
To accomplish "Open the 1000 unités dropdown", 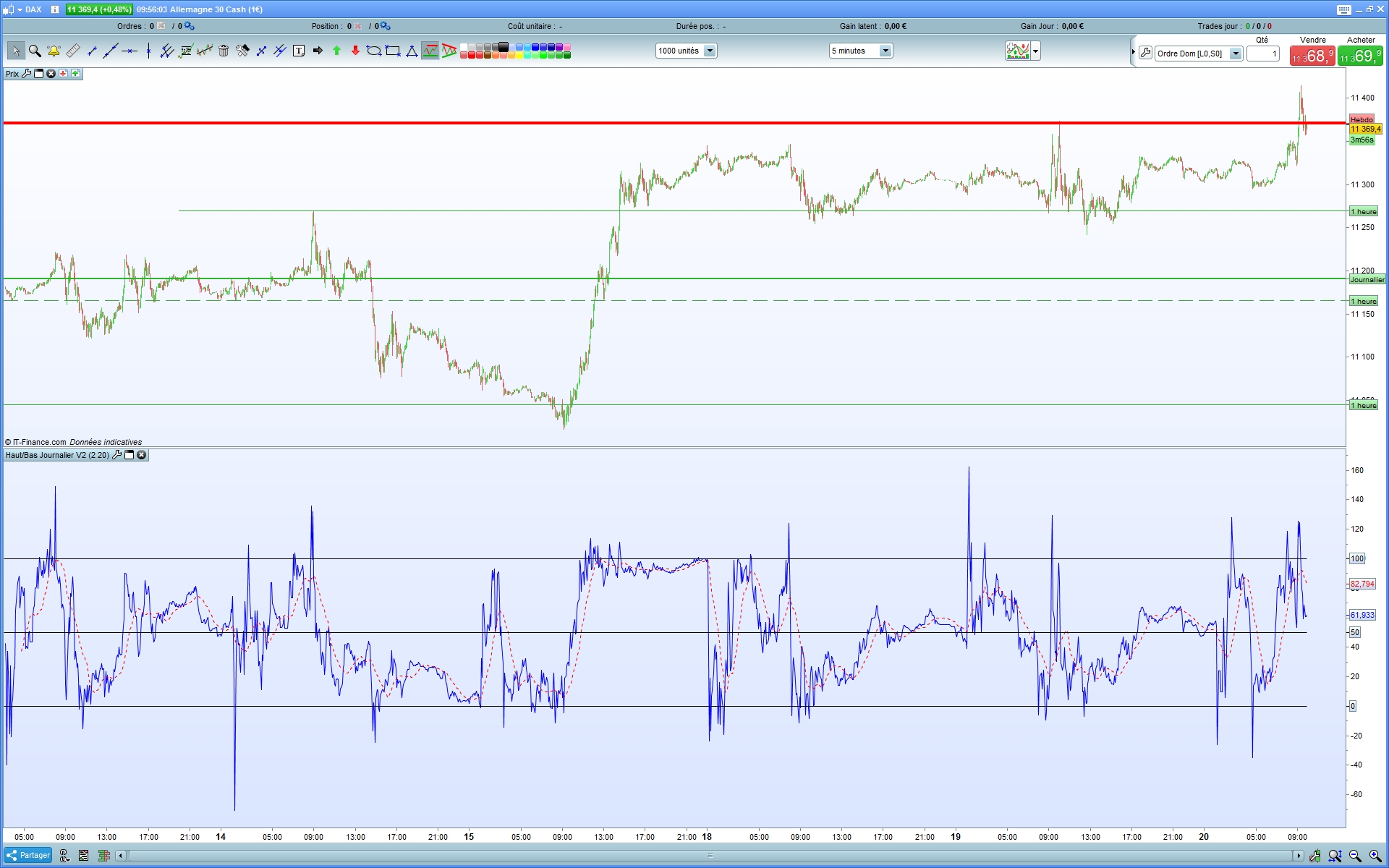I will [x=710, y=51].
